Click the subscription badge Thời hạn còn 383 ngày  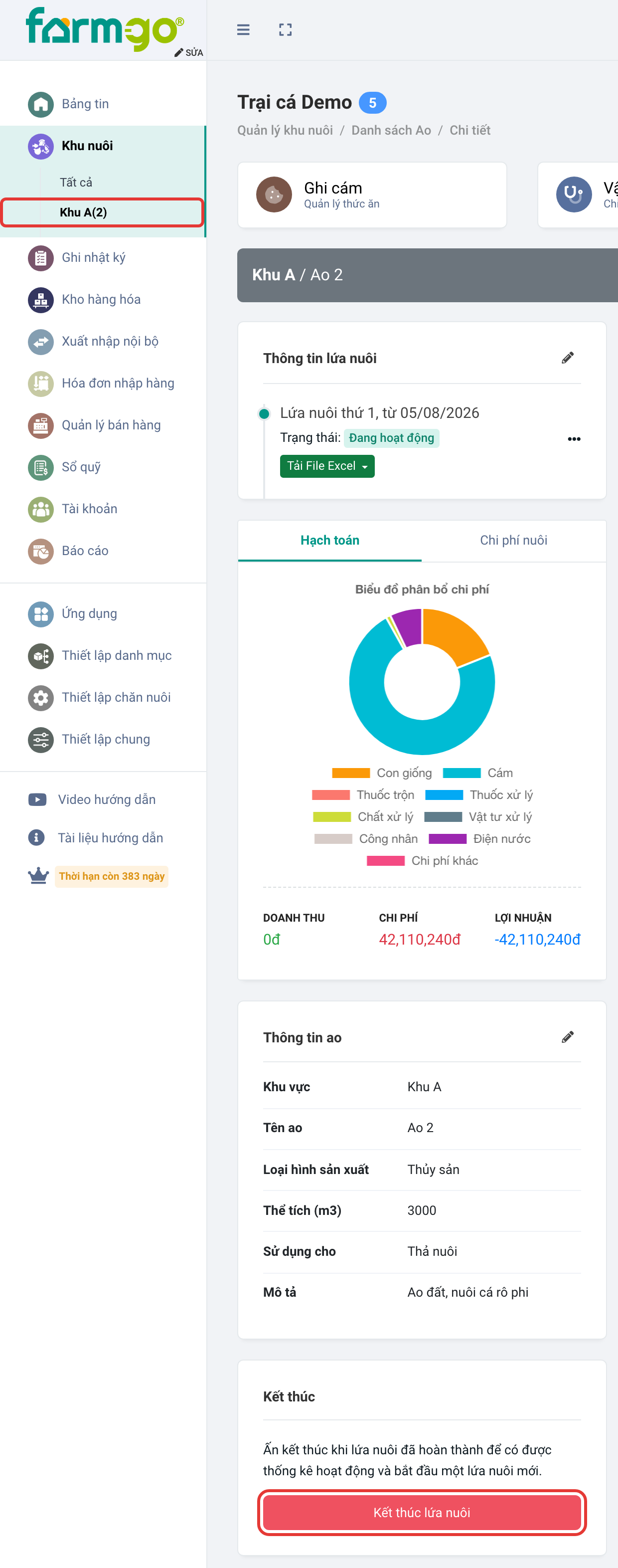111,877
